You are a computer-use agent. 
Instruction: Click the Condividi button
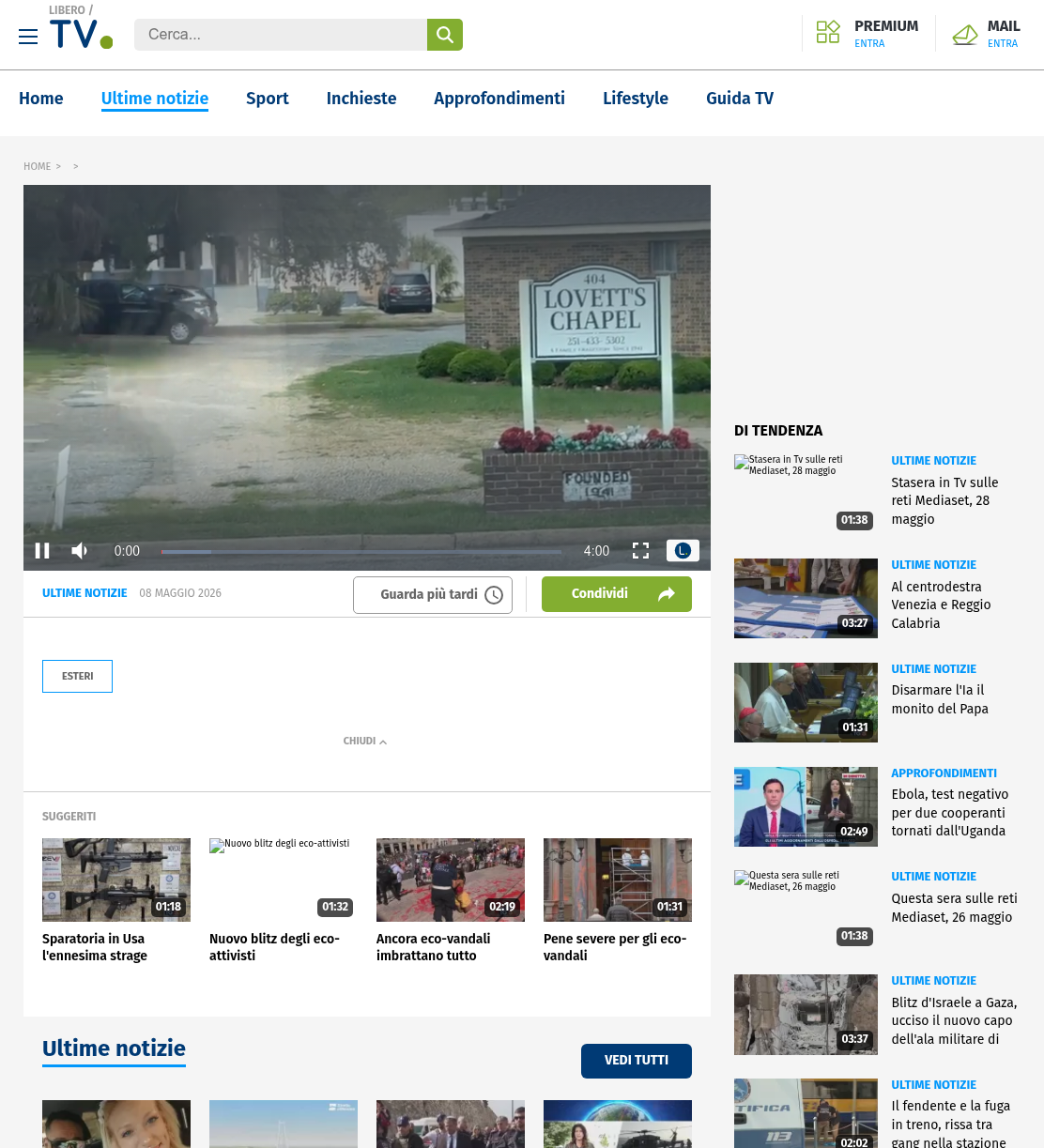(x=617, y=594)
